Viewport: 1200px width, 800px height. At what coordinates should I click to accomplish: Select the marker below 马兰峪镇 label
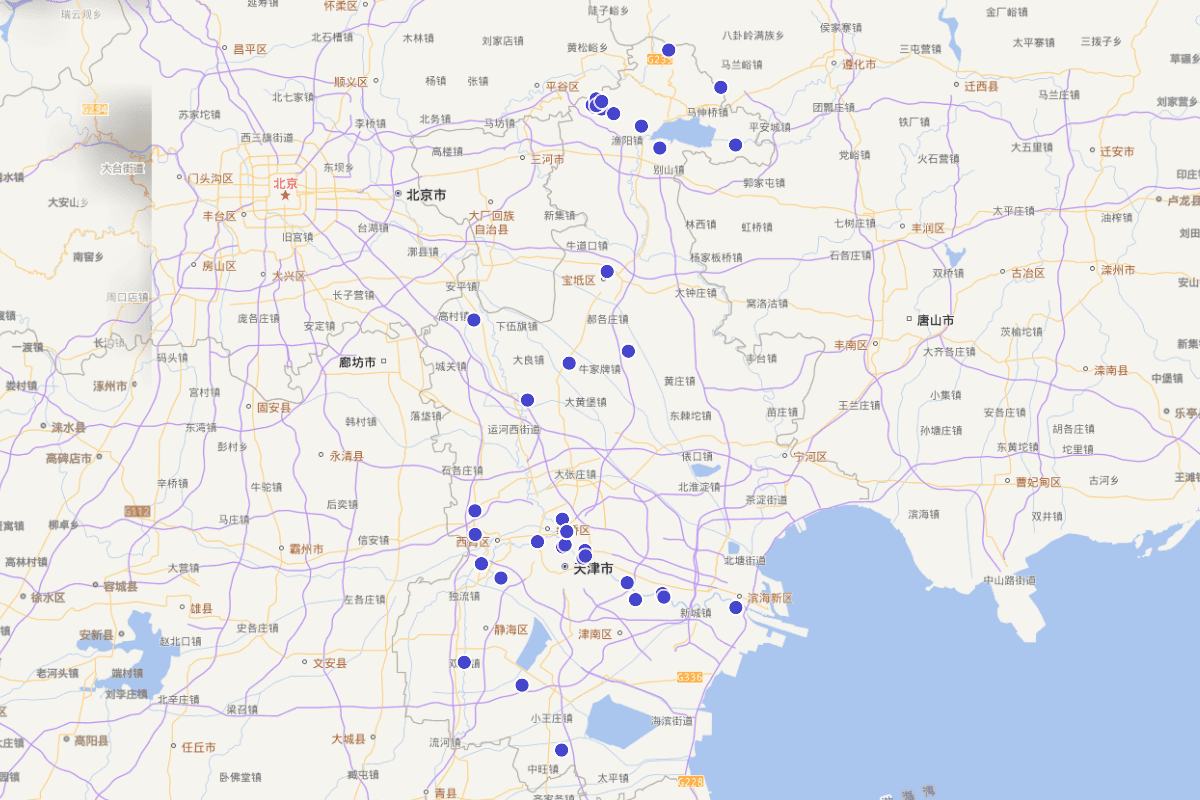pyautogui.click(x=720, y=87)
